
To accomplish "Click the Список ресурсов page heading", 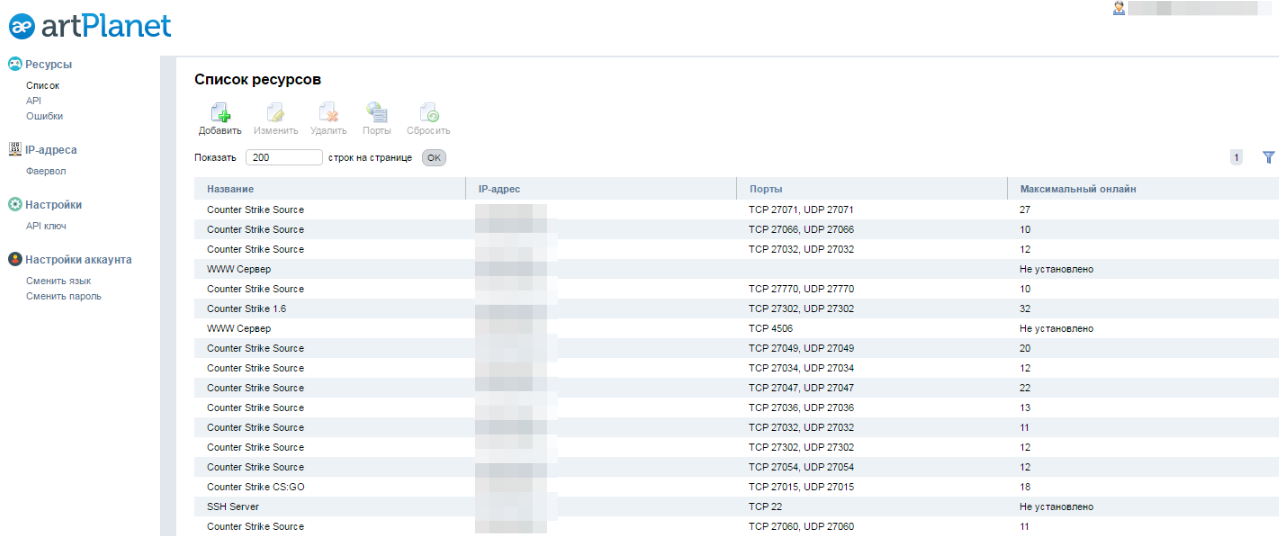I will pos(257,79).
